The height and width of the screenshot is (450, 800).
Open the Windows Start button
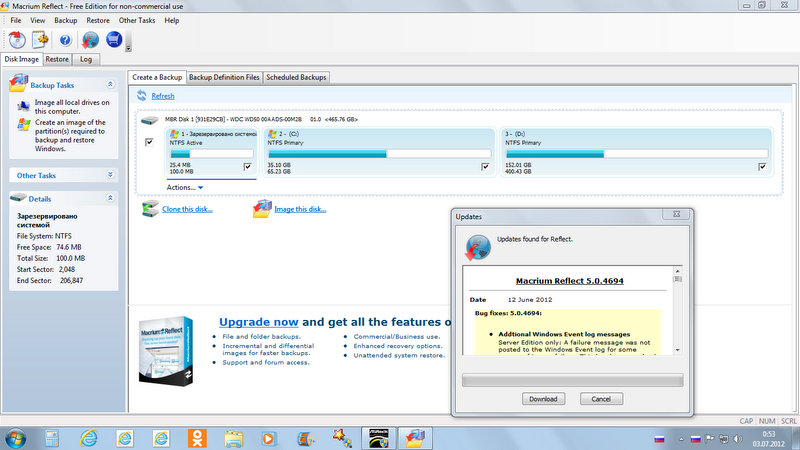(x=15, y=438)
